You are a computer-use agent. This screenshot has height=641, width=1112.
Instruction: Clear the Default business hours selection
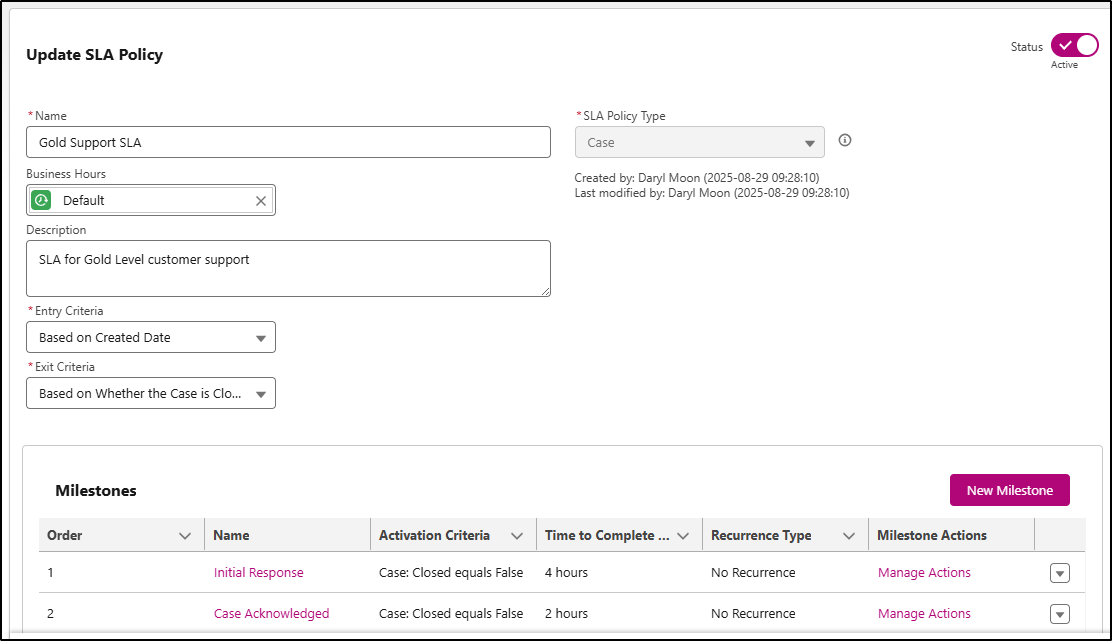[x=261, y=201]
